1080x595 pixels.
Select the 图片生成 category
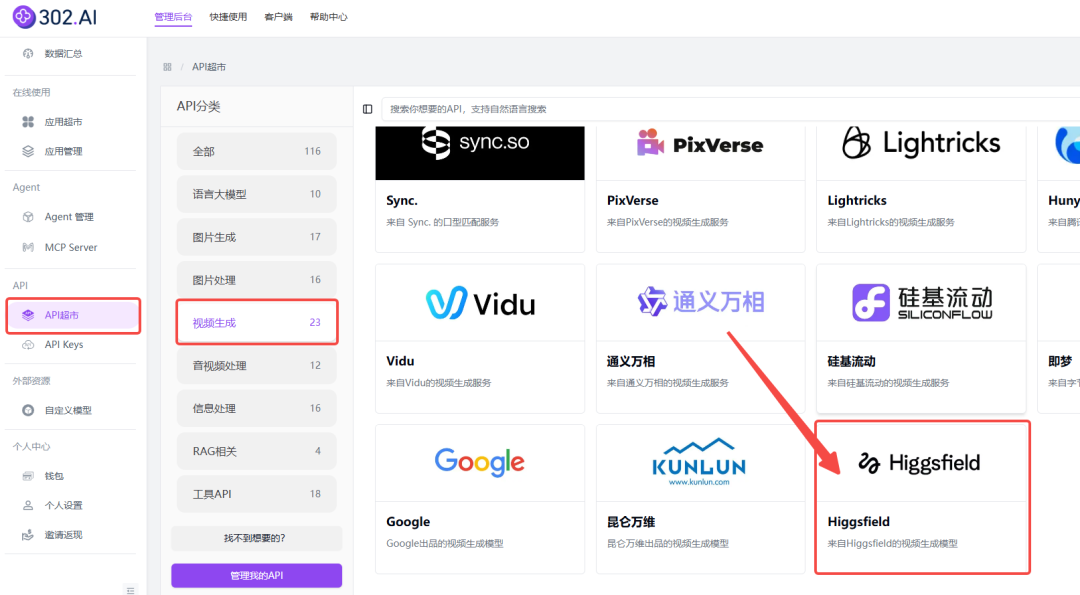pyautogui.click(x=256, y=237)
